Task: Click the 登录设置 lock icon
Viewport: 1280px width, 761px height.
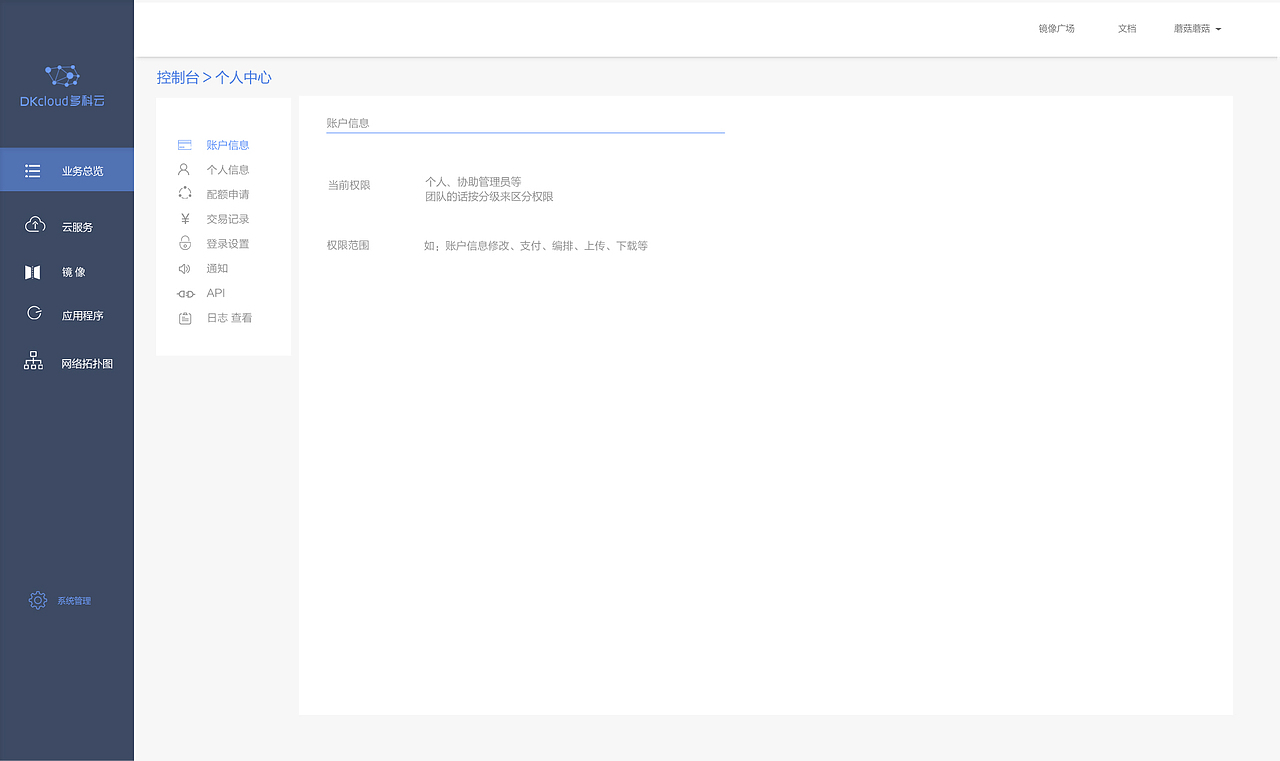Action: click(x=185, y=243)
